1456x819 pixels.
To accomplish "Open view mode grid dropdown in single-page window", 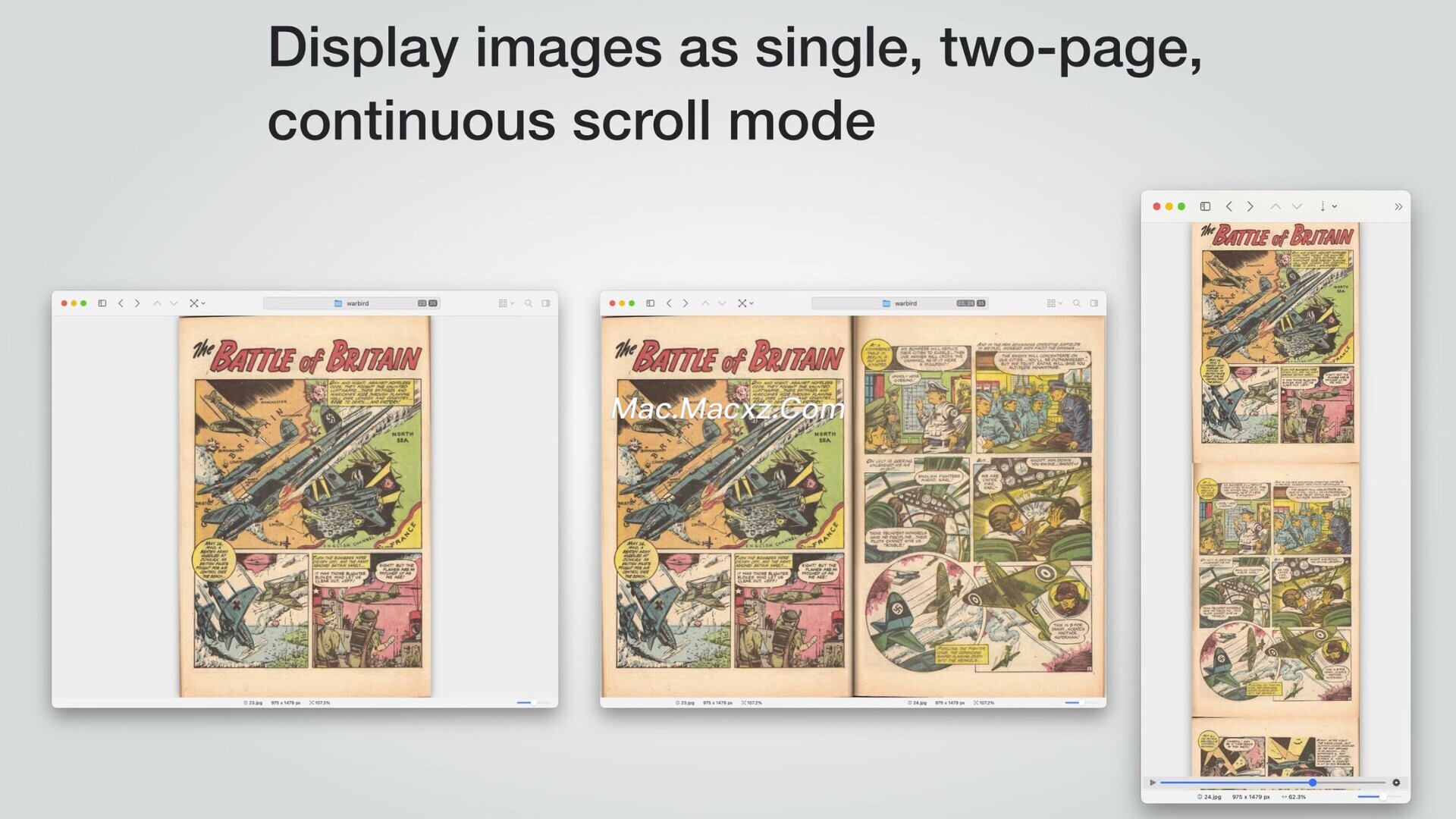I will tap(506, 303).
